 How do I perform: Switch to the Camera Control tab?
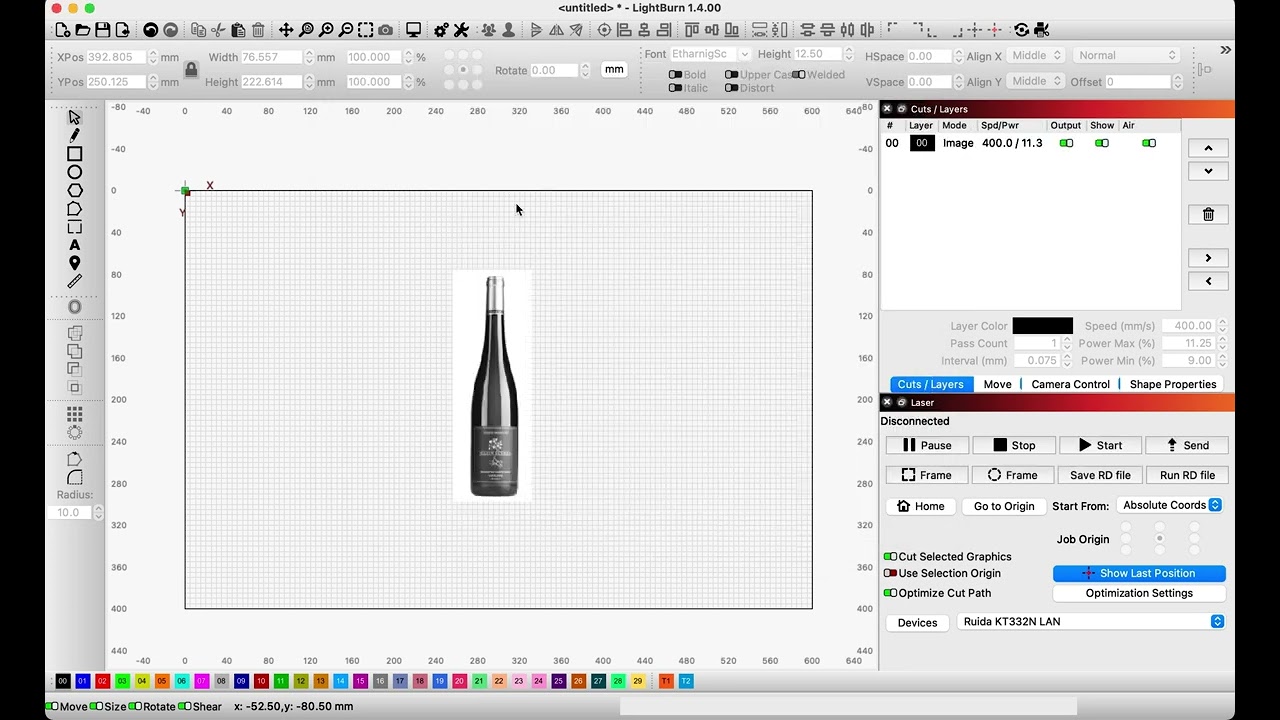tap(1070, 384)
